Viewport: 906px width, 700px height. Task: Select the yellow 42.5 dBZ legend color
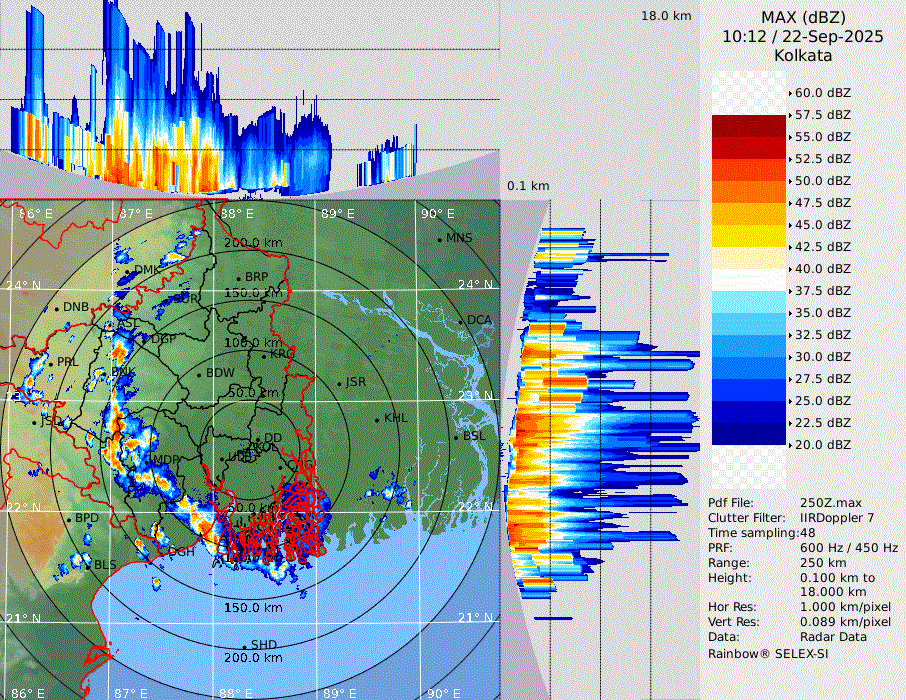[749, 235]
